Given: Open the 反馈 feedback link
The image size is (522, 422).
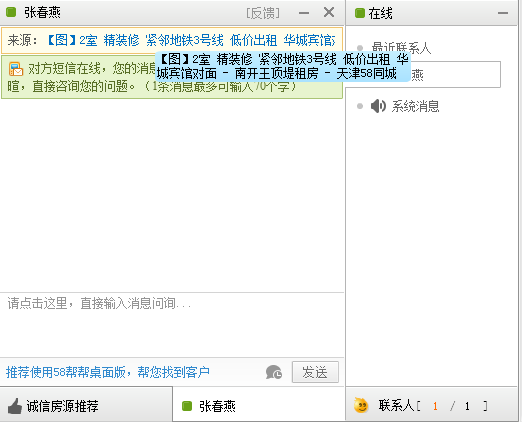Looking at the screenshot, I should pos(263,13).
